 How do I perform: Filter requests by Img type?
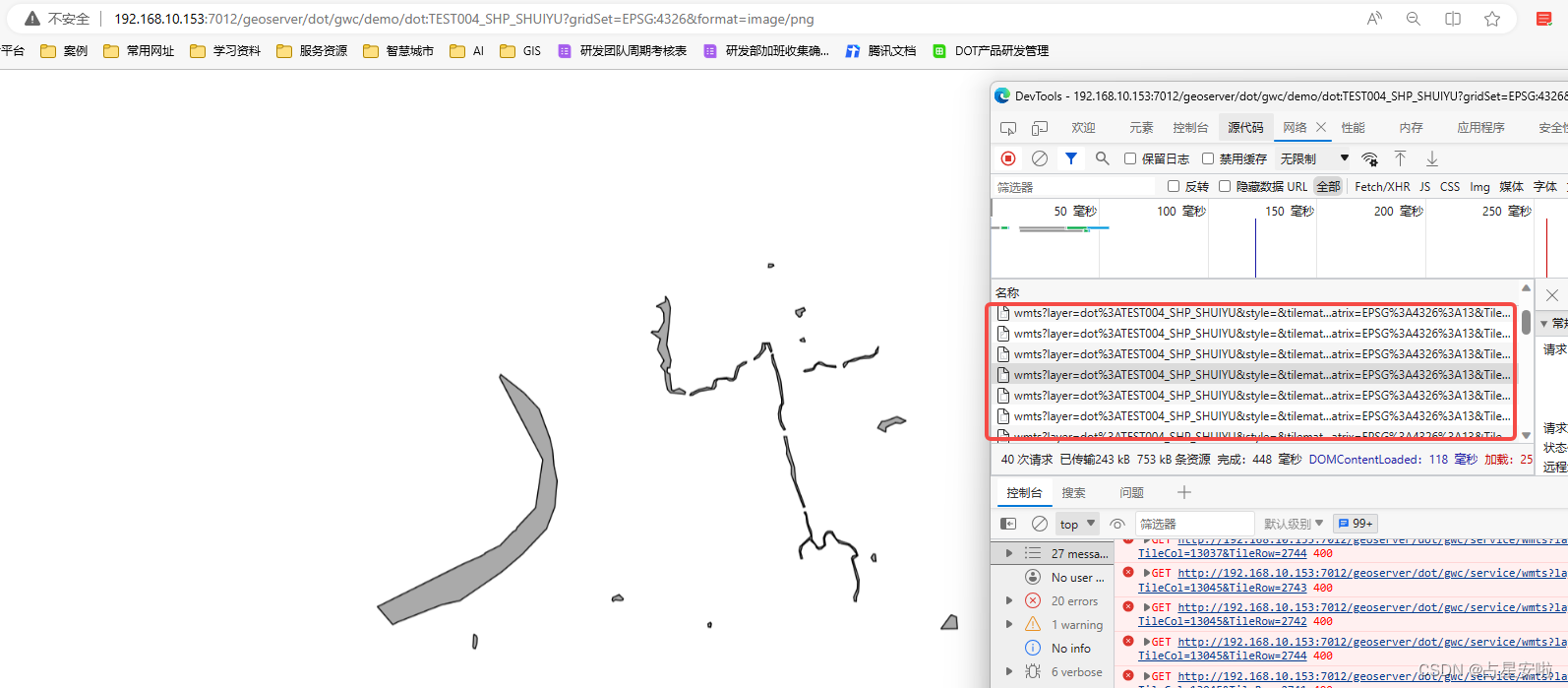pos(1479,186)
